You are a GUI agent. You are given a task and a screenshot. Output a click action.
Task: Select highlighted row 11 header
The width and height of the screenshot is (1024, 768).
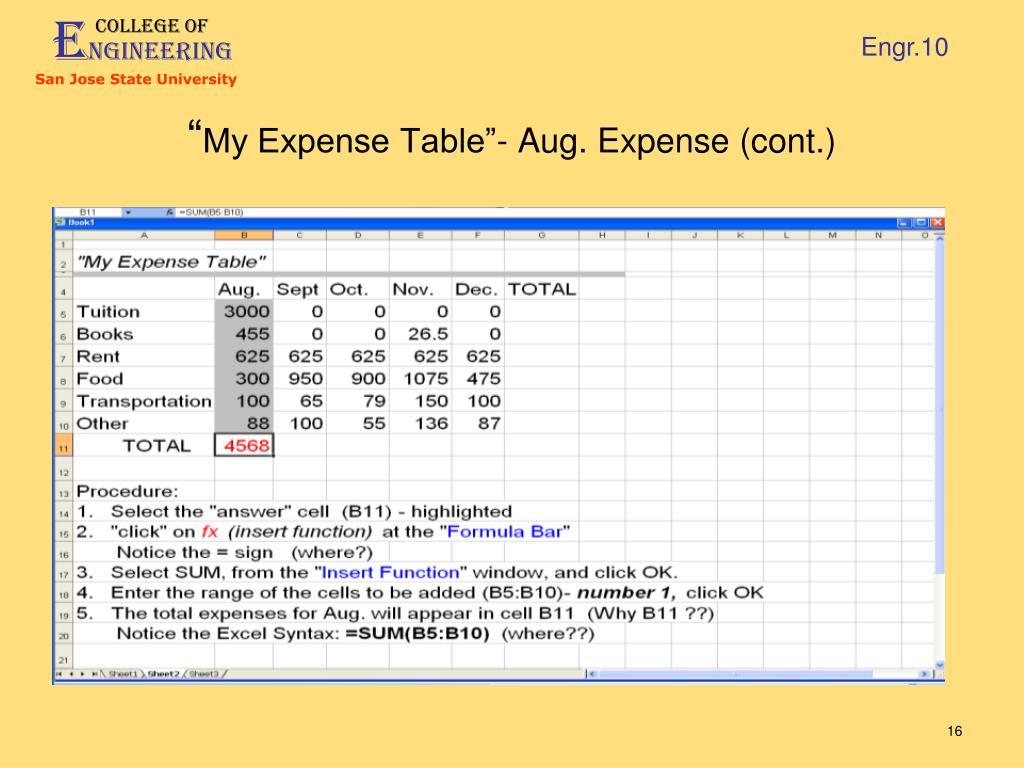pyautogui.click(x=63, y=447)
